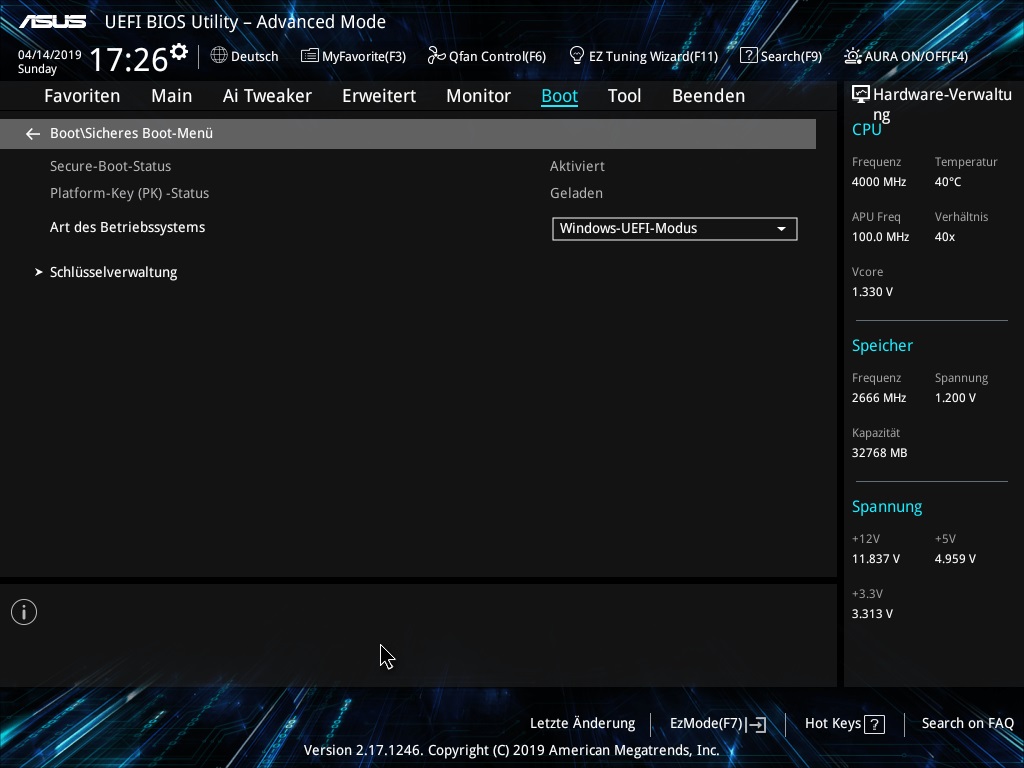
Task: Click Letzte Änderung
Action: (x=583, y=724)
